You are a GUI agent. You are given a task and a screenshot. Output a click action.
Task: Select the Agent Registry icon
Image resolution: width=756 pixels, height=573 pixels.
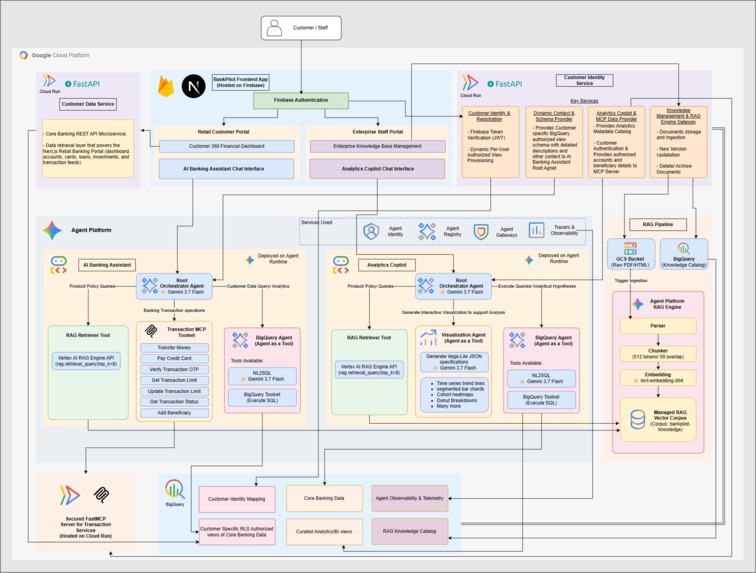point(427,232)
